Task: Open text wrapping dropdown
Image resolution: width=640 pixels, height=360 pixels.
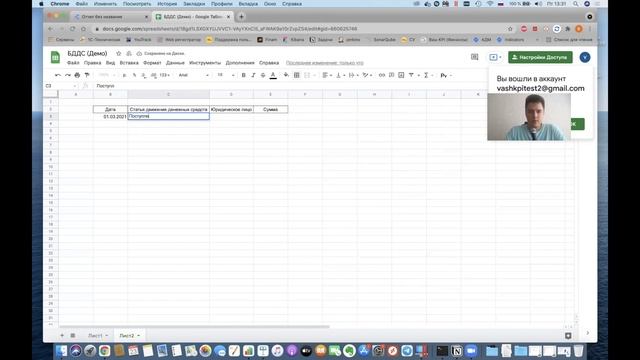Action: click(x=353, y=75)
